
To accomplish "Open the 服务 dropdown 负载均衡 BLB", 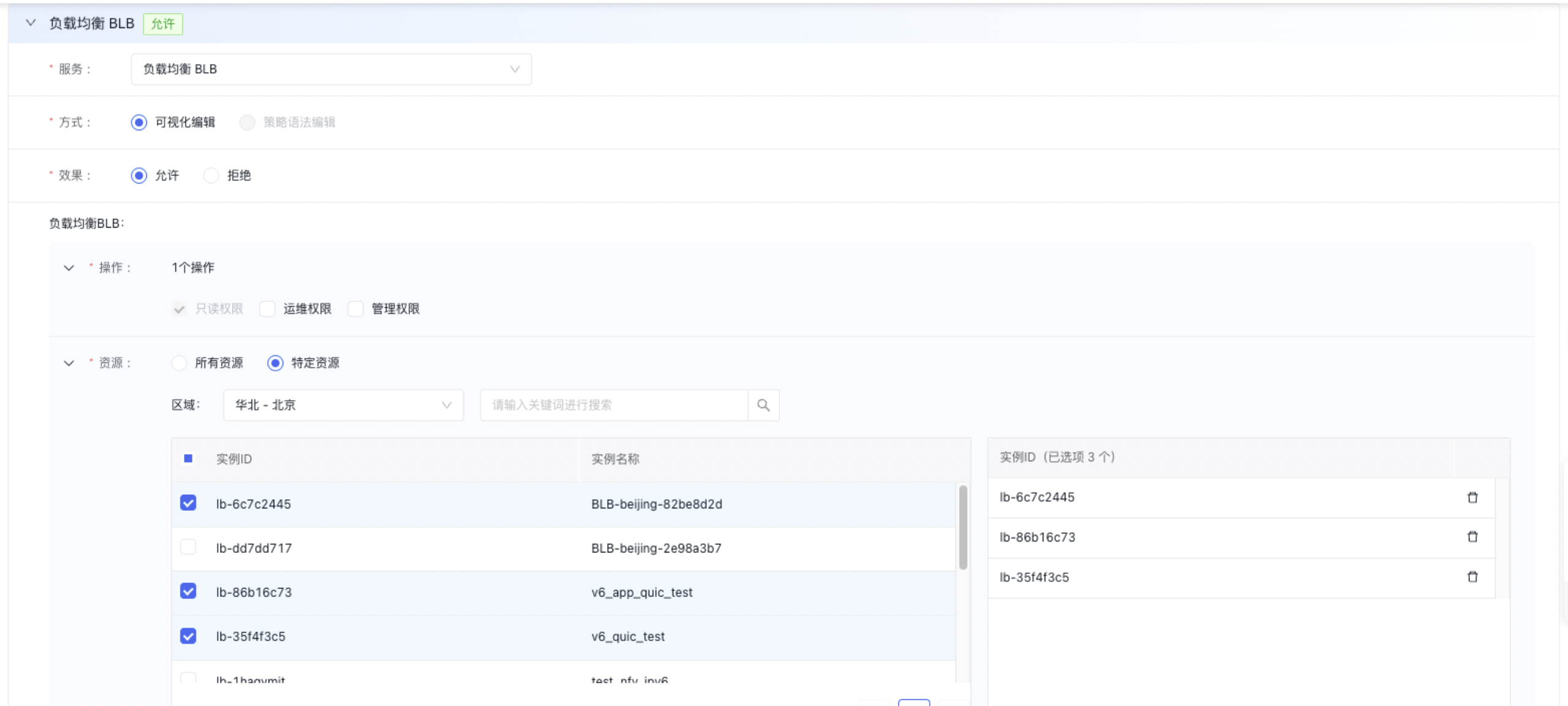I will [331, 69].
